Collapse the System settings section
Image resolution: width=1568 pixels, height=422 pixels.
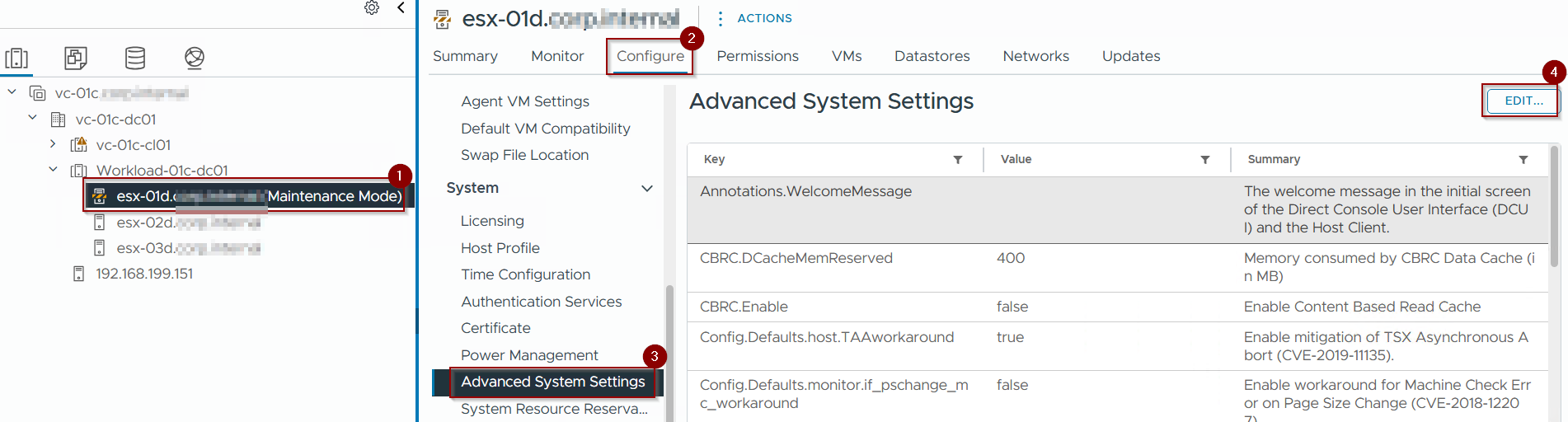coord(647,189)
